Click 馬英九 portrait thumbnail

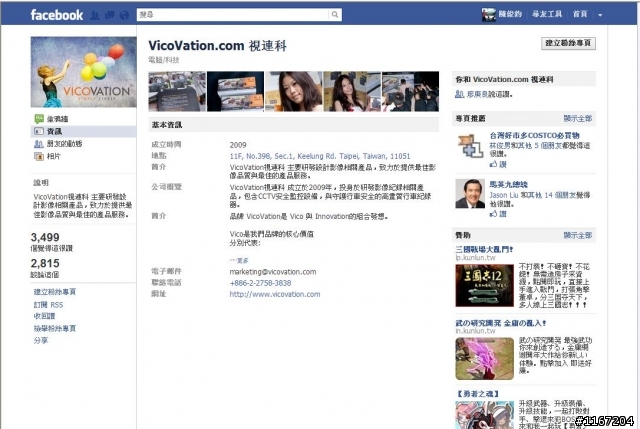click(x=470, y=193)
